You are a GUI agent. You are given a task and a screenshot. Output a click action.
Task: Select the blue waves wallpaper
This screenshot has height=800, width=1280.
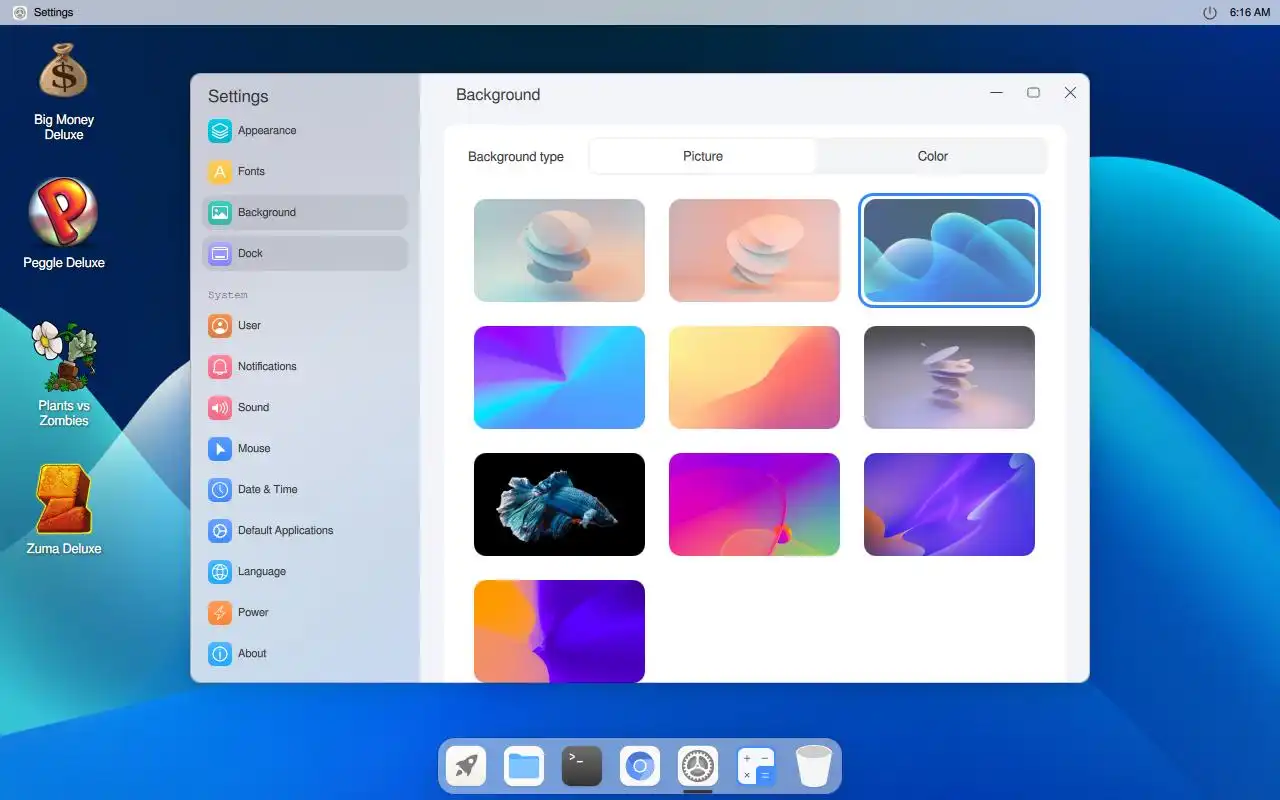click(949, 250)
